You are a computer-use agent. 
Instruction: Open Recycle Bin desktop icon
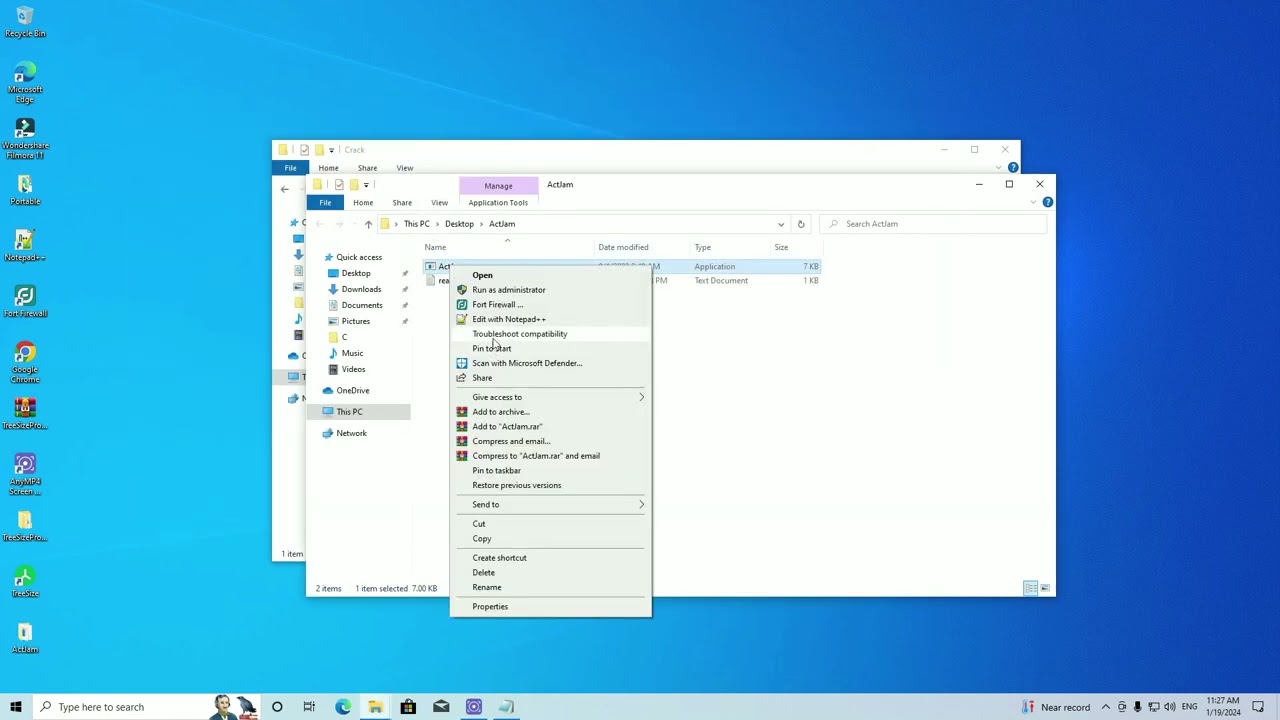pos(25,23)
